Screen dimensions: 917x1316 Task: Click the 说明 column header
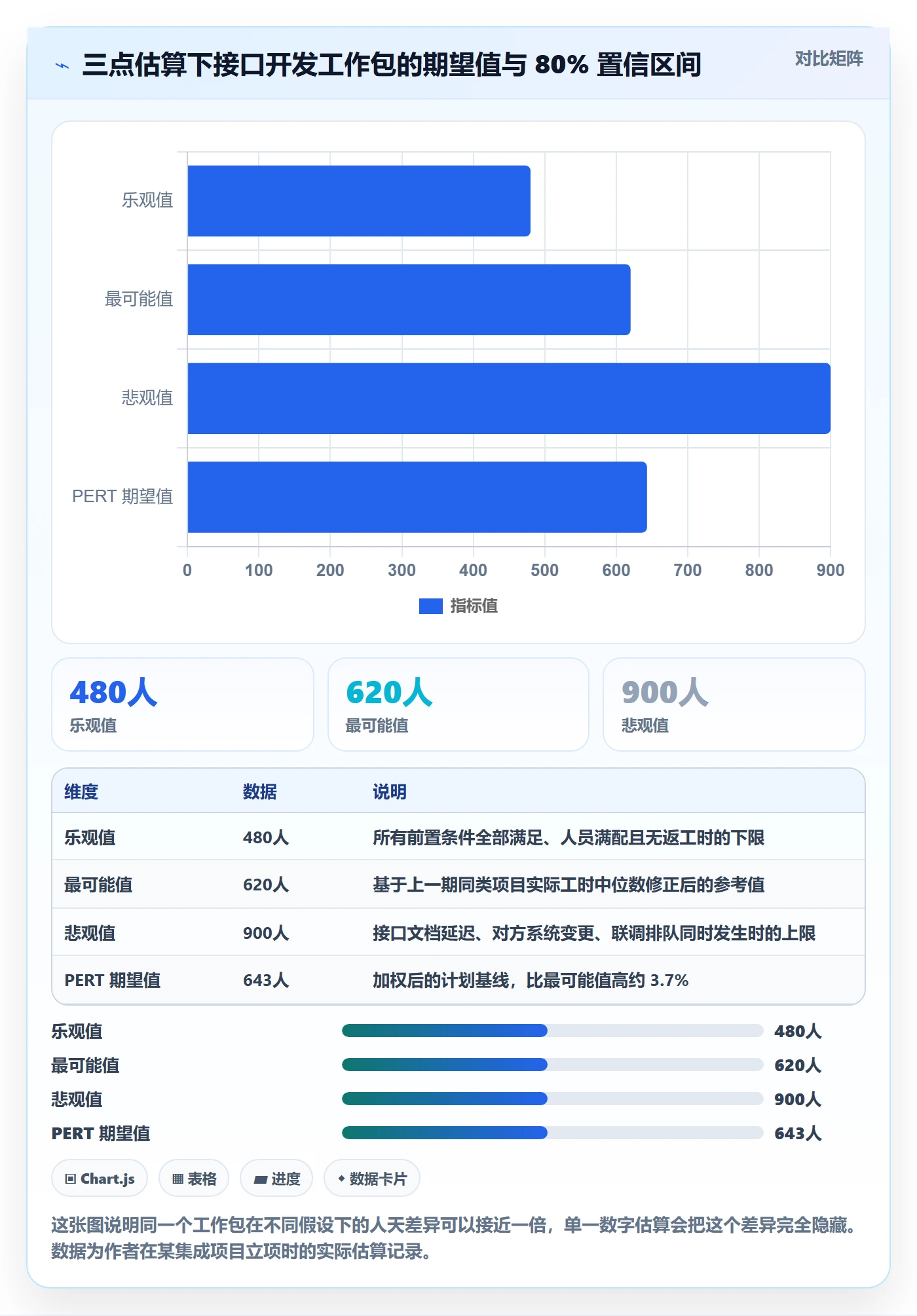[390, 792]
